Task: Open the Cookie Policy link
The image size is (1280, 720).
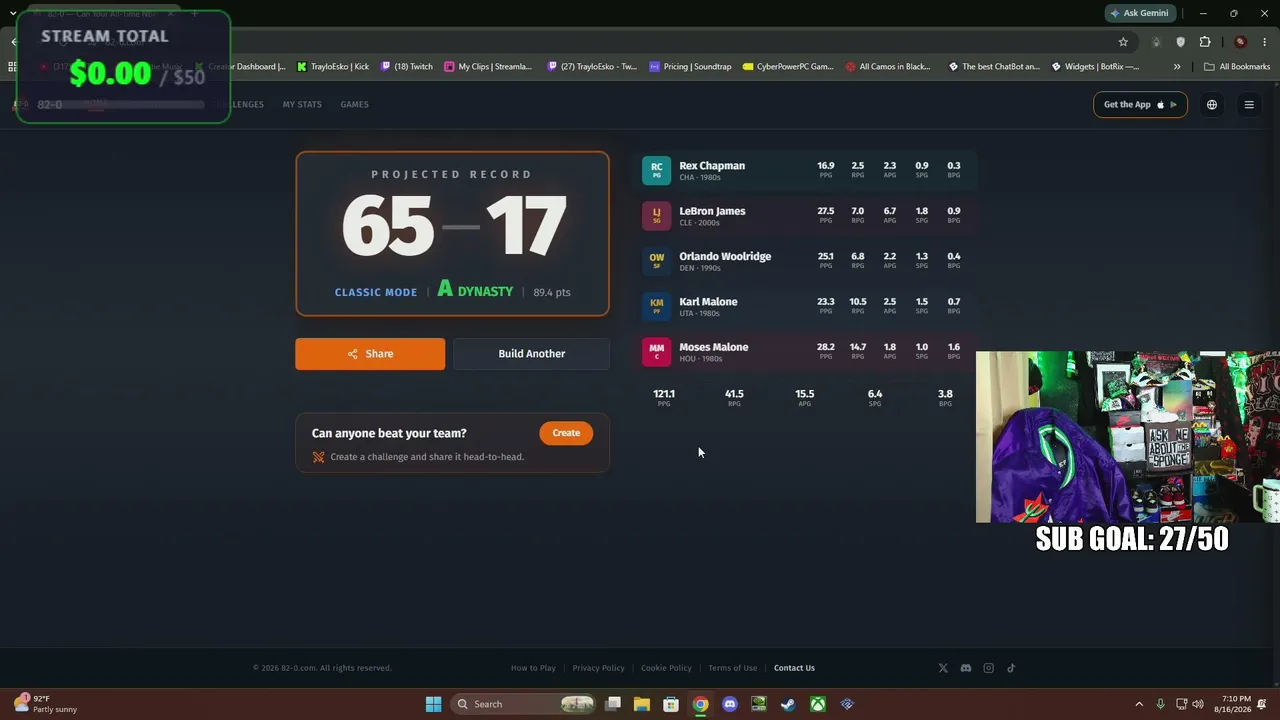Action: click(x=666, y=668)
